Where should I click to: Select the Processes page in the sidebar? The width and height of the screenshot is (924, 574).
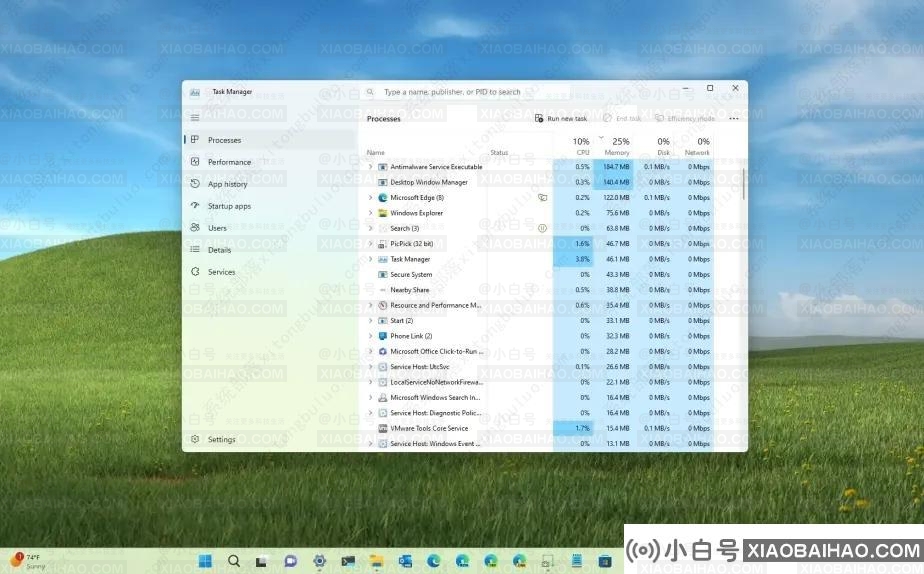pos(270,140)
